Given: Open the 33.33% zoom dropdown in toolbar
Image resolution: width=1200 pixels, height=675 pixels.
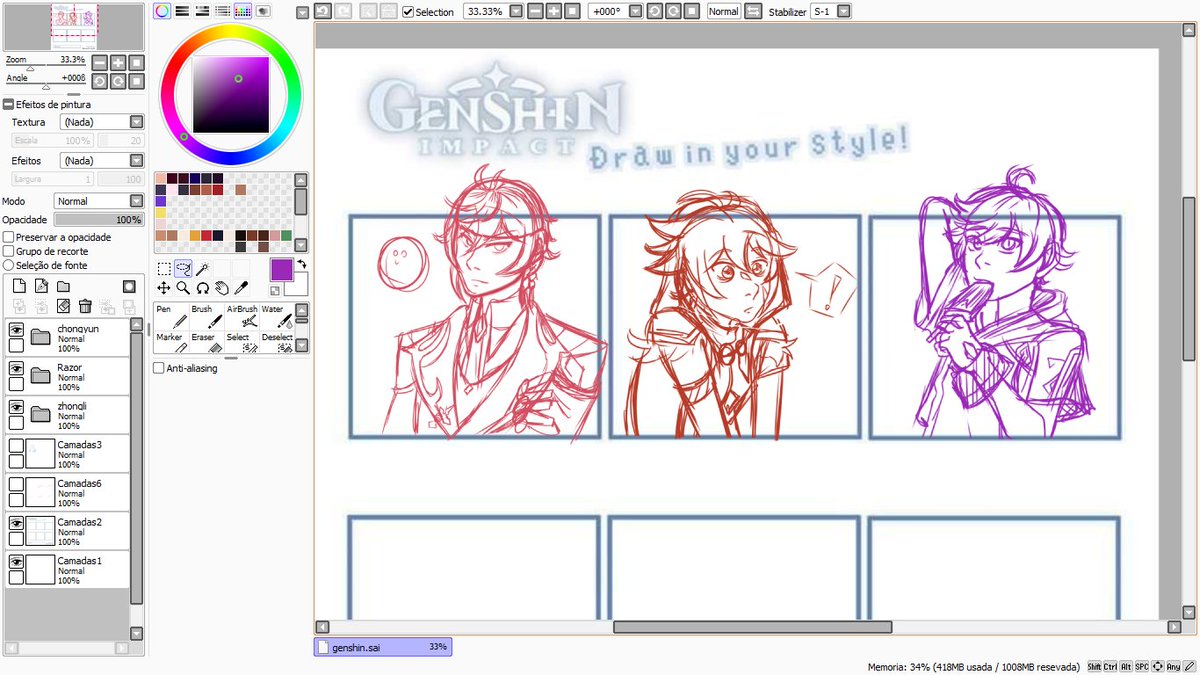Looking at the screenshot, I should [x=516, y=11].
